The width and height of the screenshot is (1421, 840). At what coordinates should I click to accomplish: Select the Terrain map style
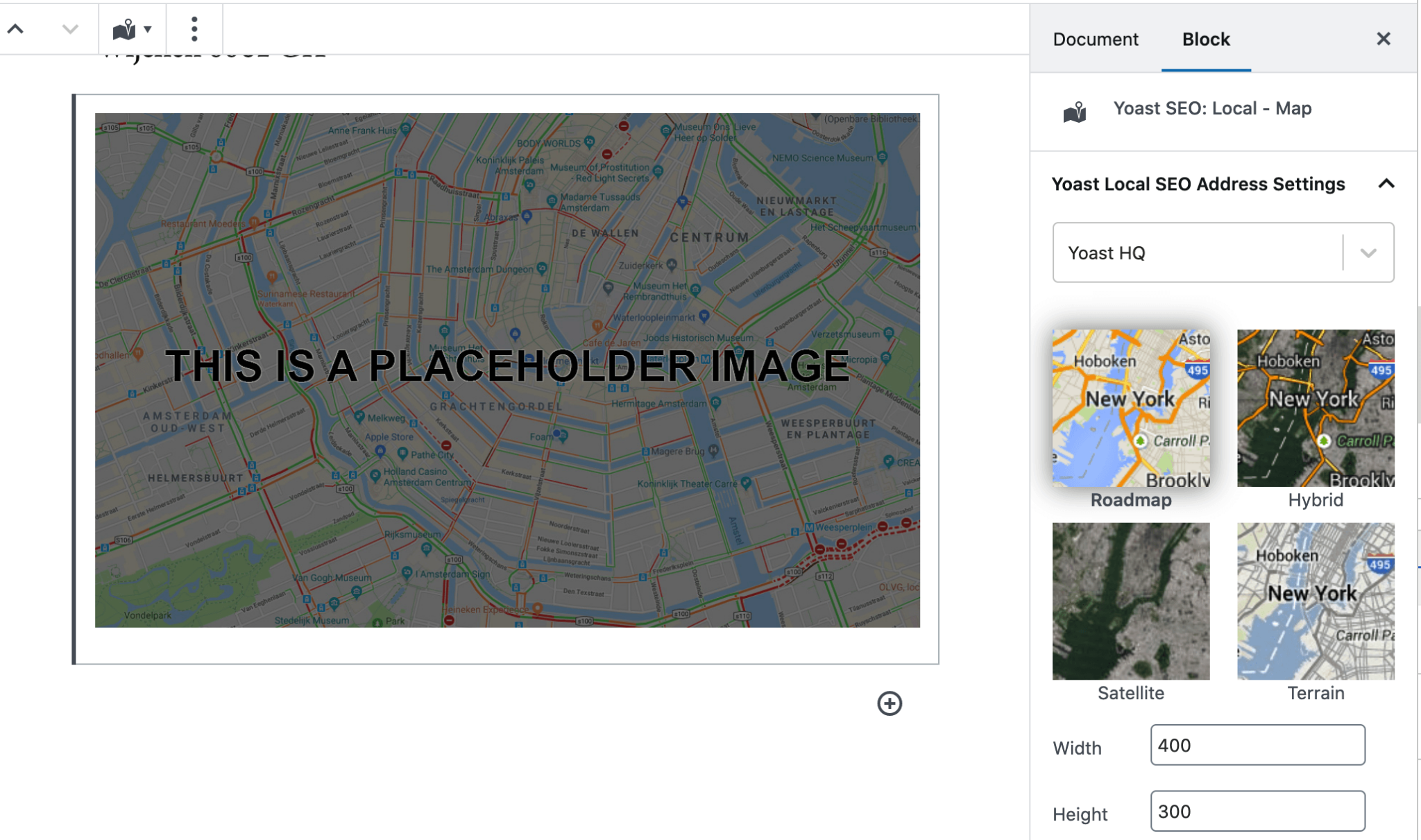pos(1315,601)
